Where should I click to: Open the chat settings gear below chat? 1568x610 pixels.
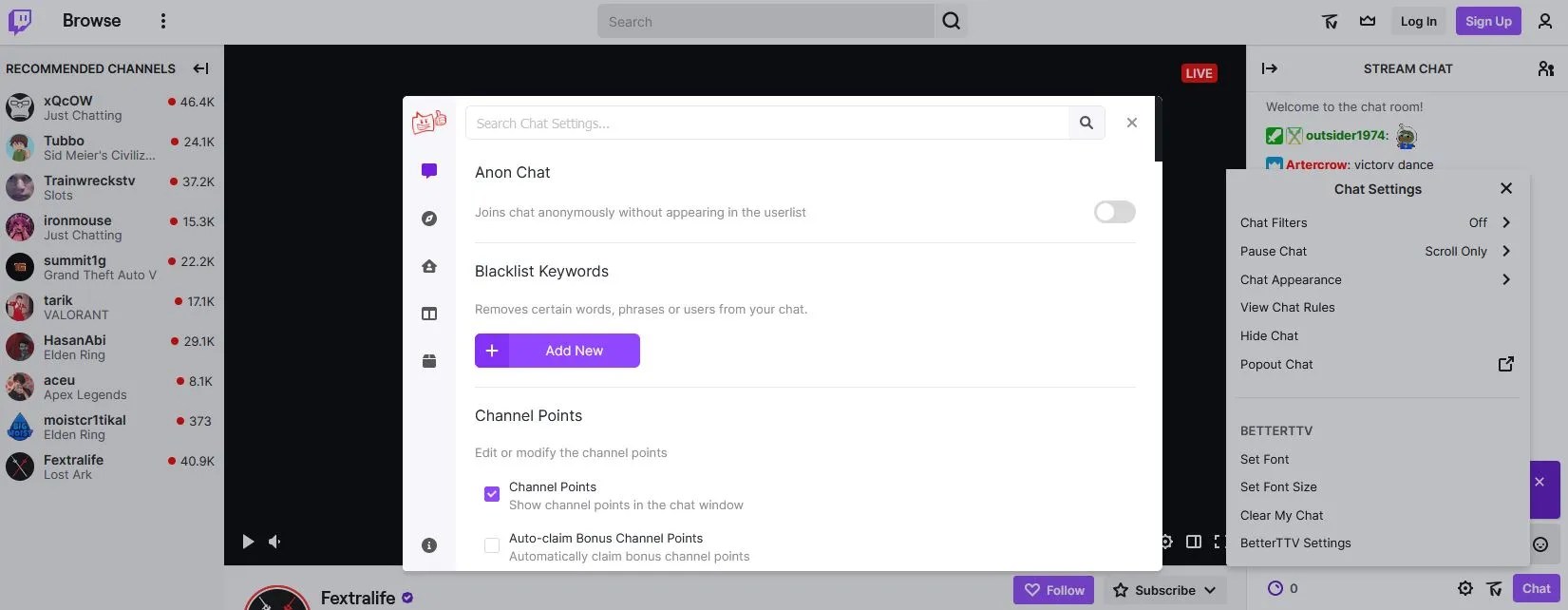(x=1465, y=589)
